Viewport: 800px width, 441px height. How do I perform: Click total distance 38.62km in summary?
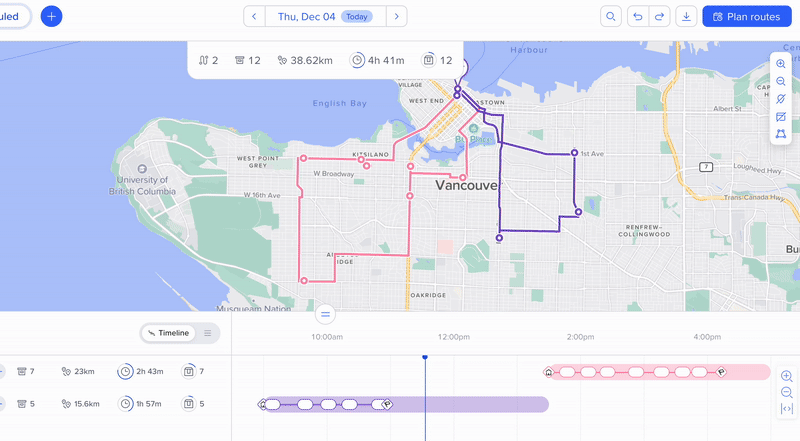305,60
